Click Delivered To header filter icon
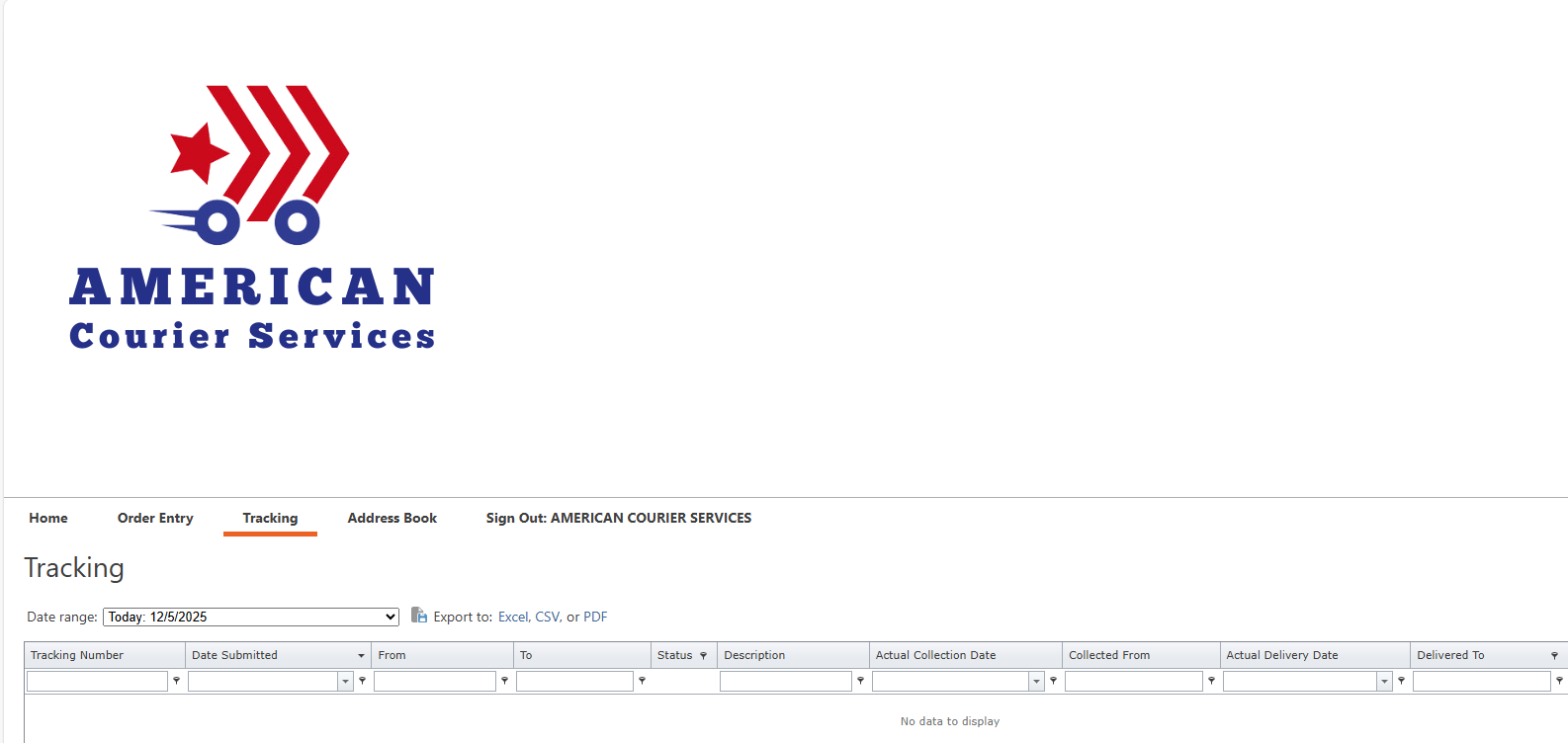The height and width of the screenshot is (743, 1568). pos(1554,656)
